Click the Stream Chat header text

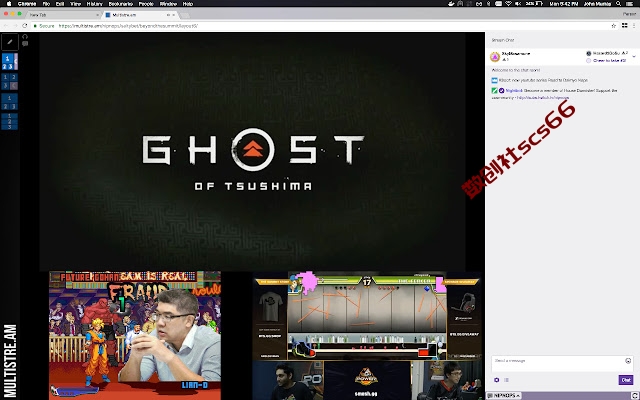[x=503, y=40]
